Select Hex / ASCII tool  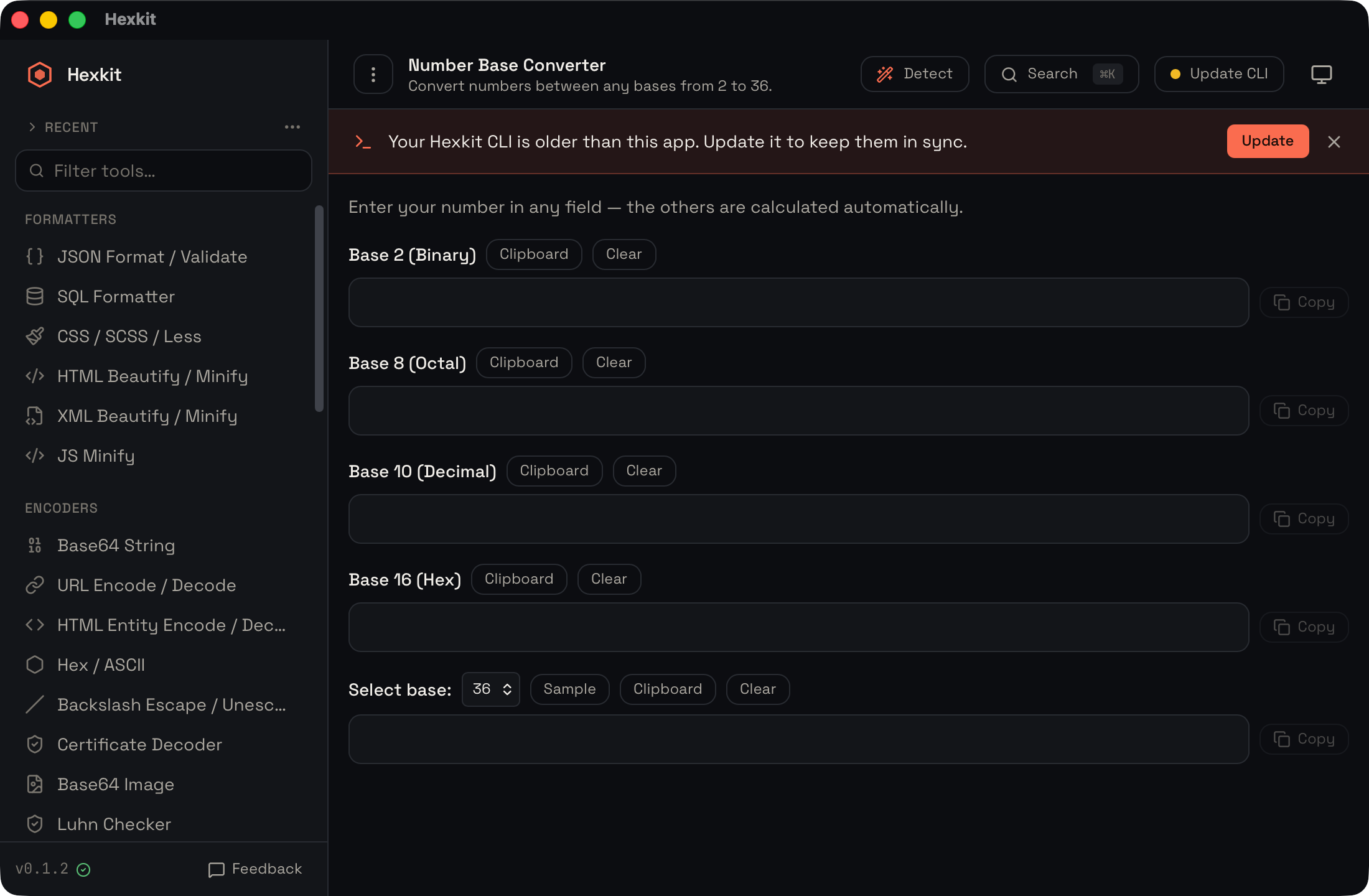point(163,665)
